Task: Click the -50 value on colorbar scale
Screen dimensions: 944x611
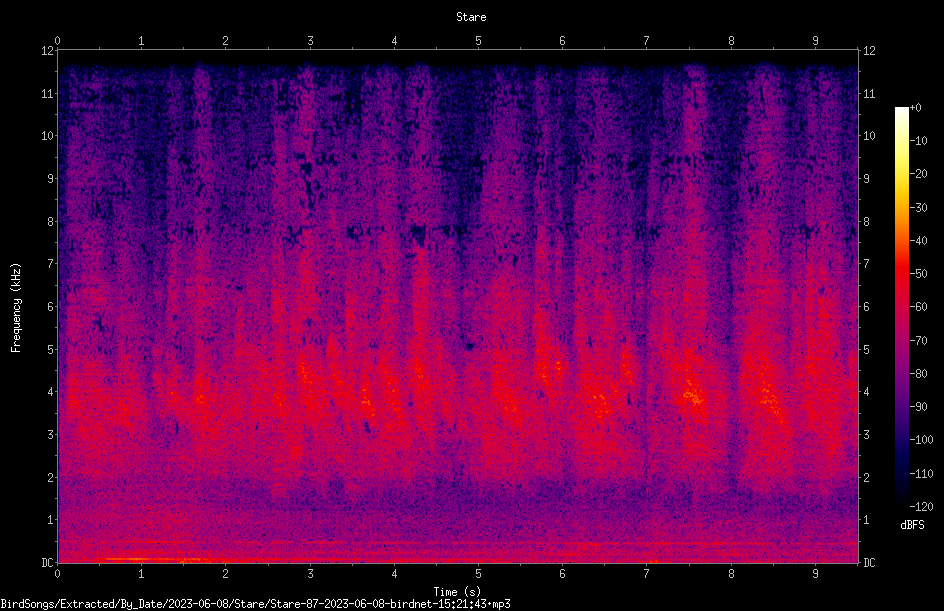Action: pyautogui.click(x=919, y=273)
